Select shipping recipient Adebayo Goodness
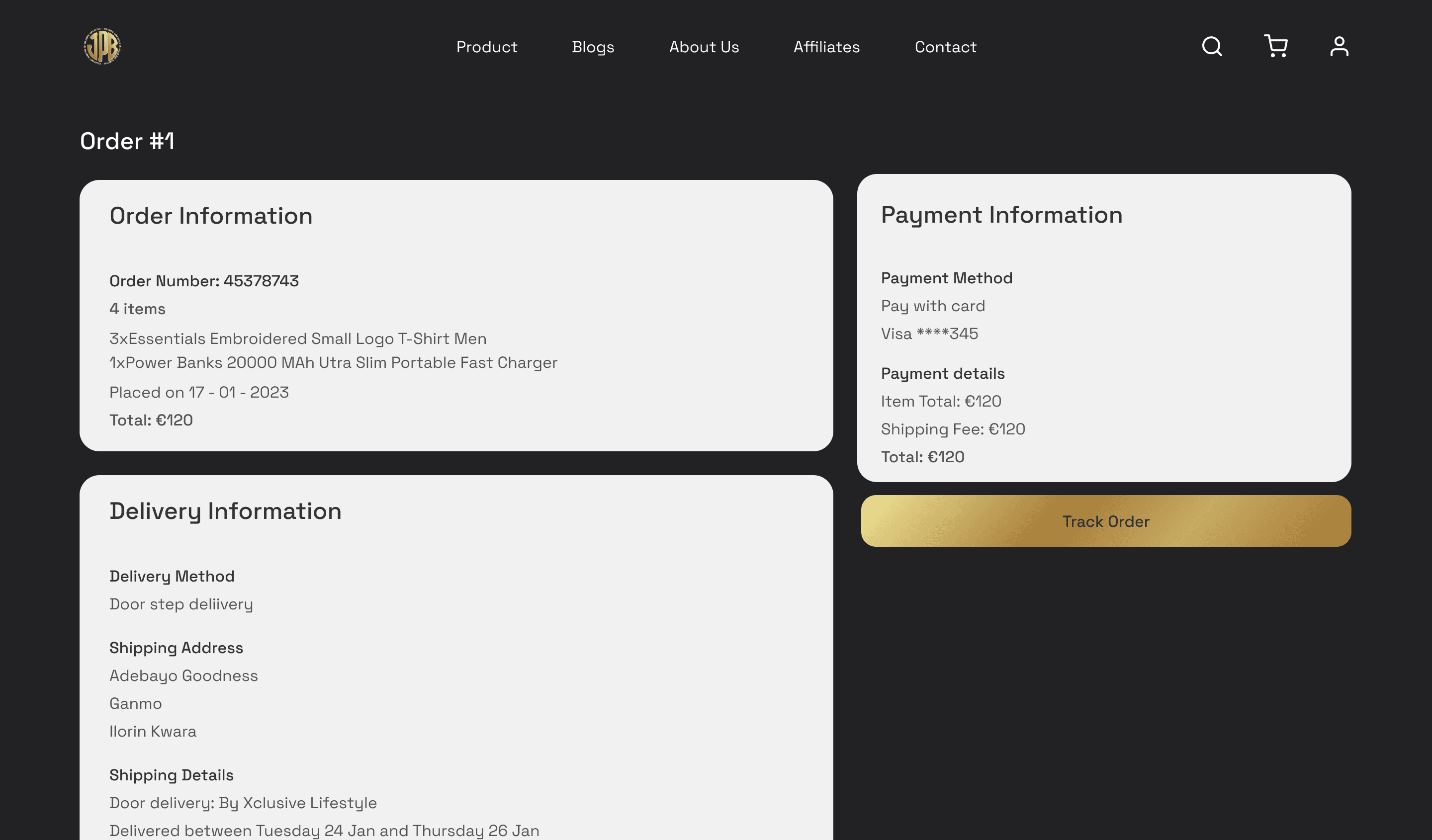The image size is (1432, 840). [183, 676]
